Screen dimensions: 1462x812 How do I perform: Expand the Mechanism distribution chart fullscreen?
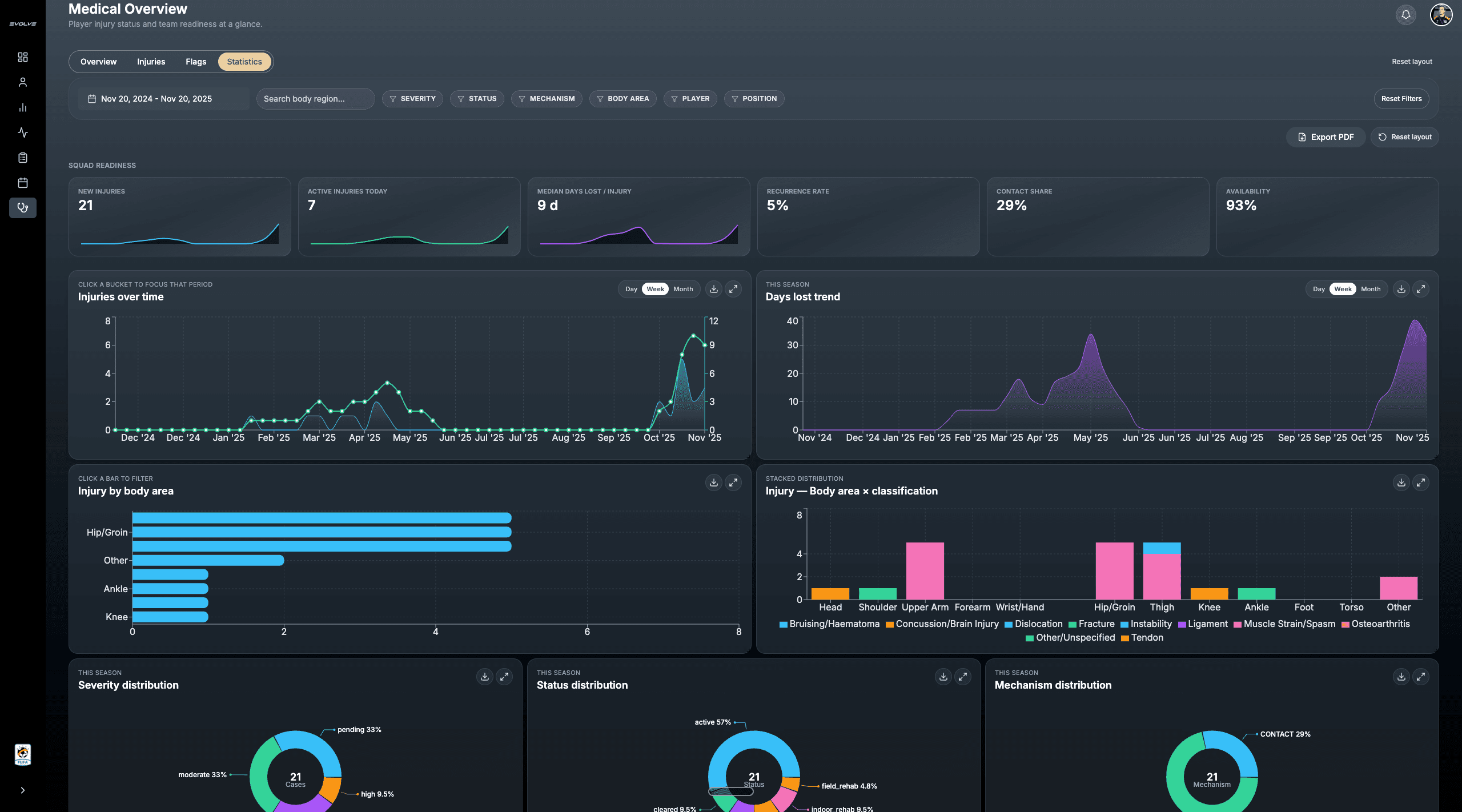coord(1421,677)
